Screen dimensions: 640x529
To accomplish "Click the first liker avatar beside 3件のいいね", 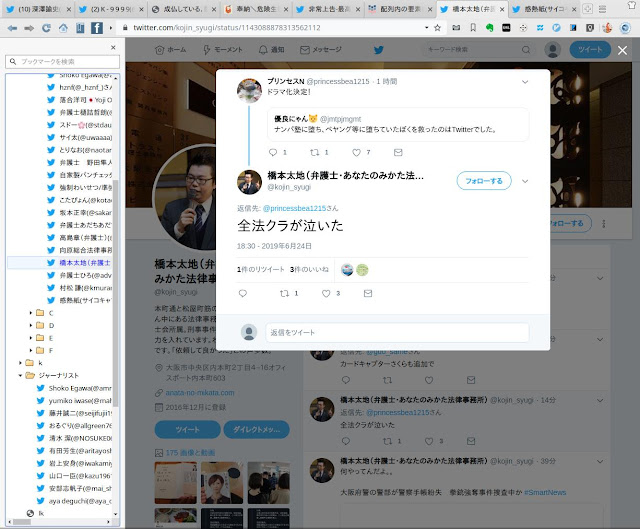I will point(347,270).
